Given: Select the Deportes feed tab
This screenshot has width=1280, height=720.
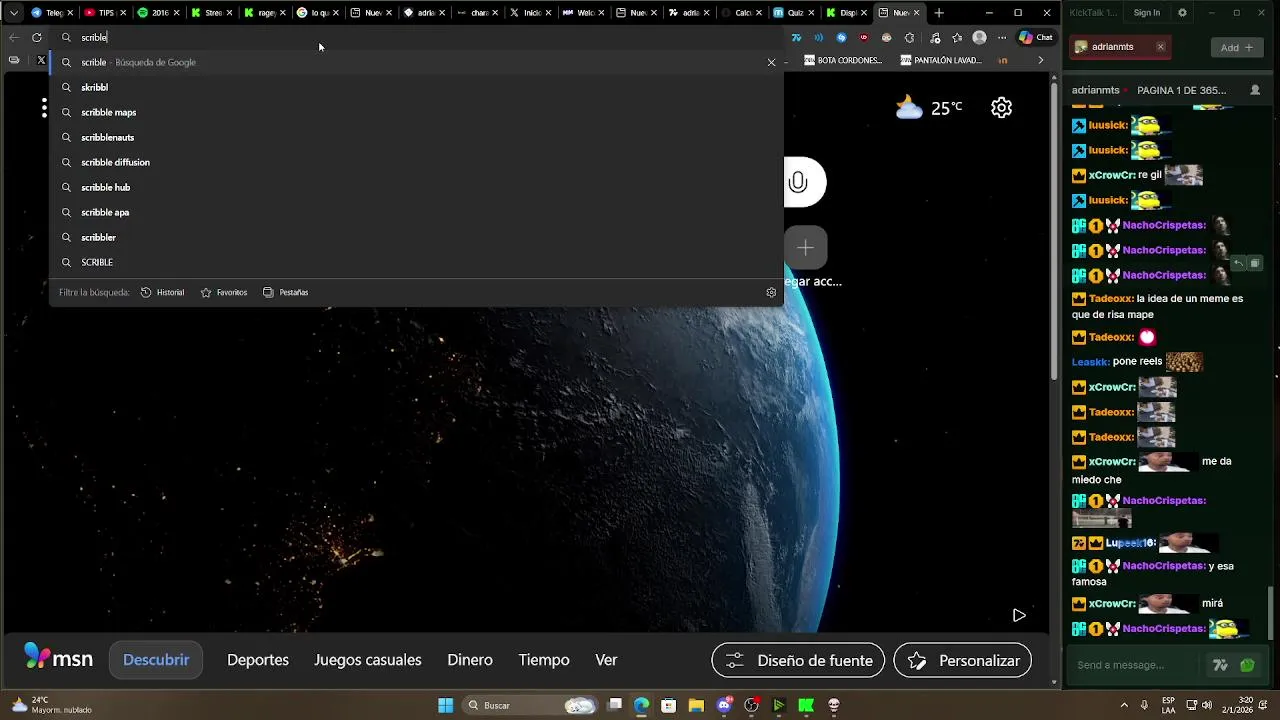Looking at the screenshot, I should pyautogui.click(x=258, y=660).
